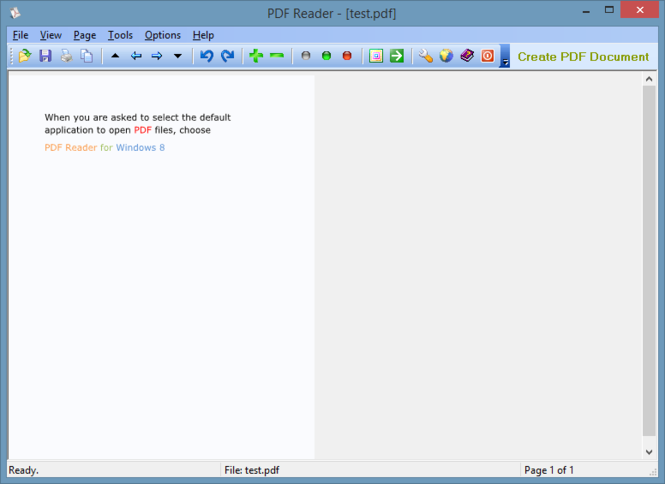Zoom out with the green minus icon
The height and width of the screenshot is (484, 665).
[277, 56]
